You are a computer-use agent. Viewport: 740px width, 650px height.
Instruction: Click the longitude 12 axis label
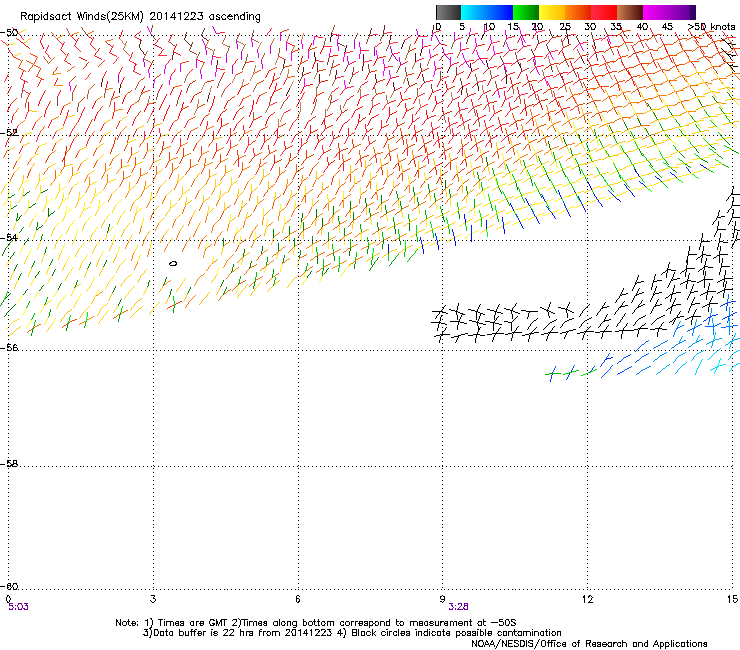587,599
